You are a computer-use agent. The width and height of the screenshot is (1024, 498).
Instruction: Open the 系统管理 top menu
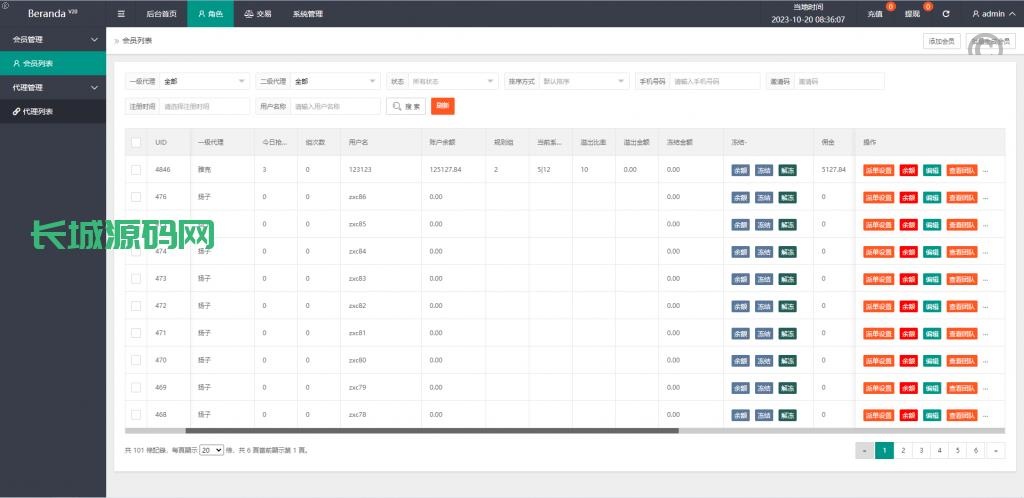pyautogui.click(x=307, y=14)
